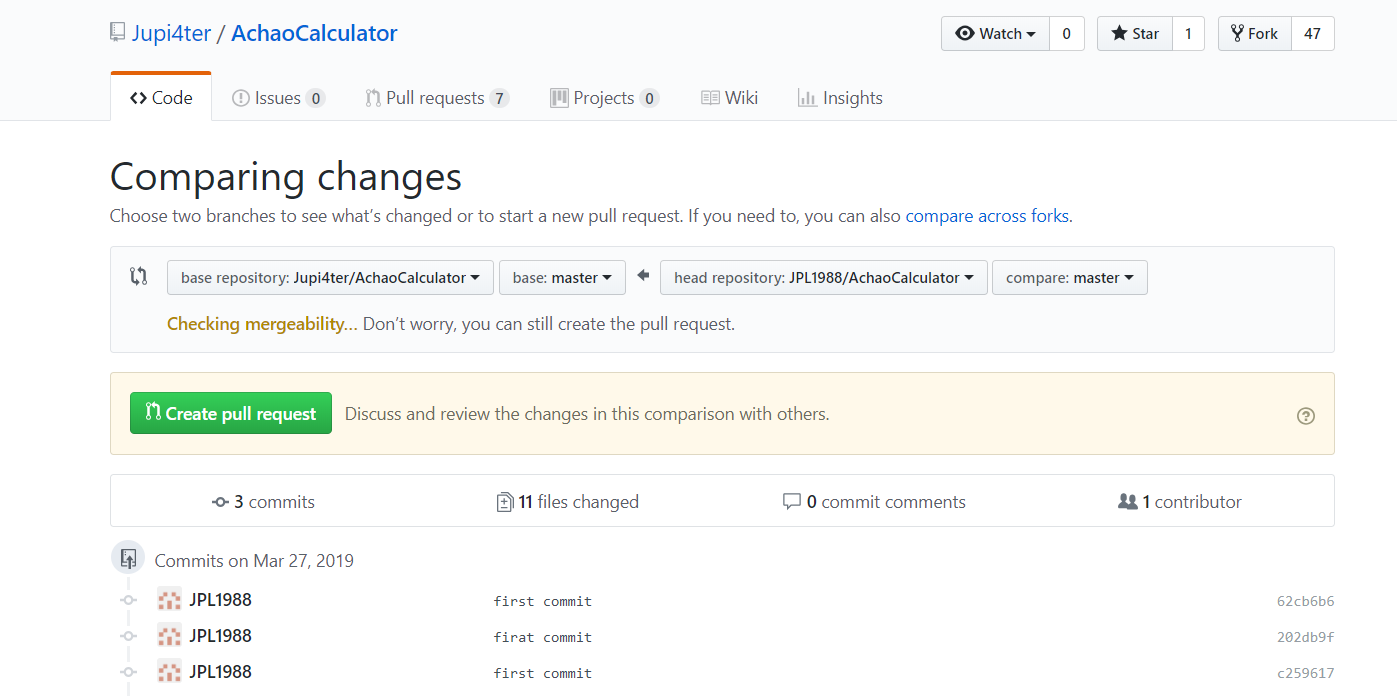Switch to the Issues tab
Viewport: 1397px width, 696px height.
(278, 98)
